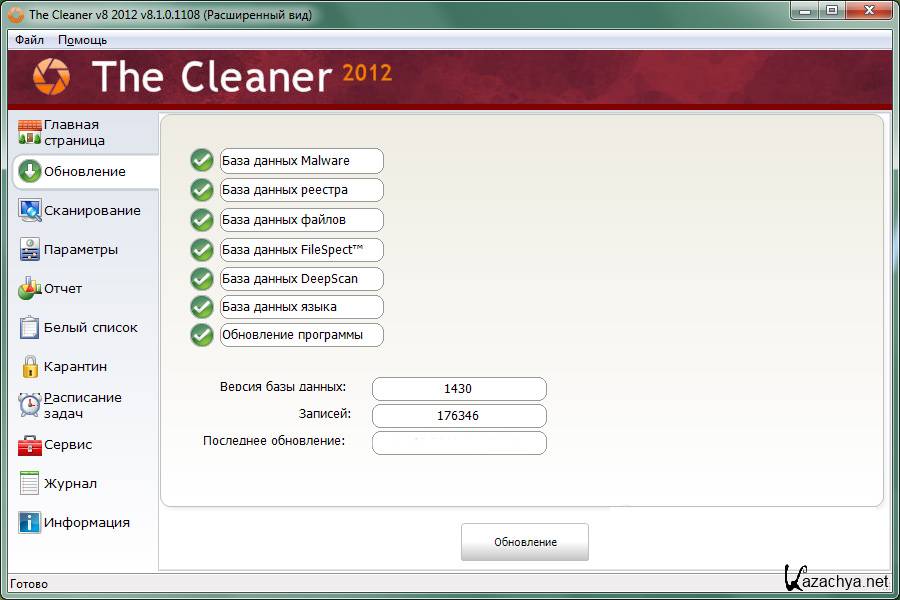Open the Отчет chart icon

pyautogui.click(x=30, y=289)
